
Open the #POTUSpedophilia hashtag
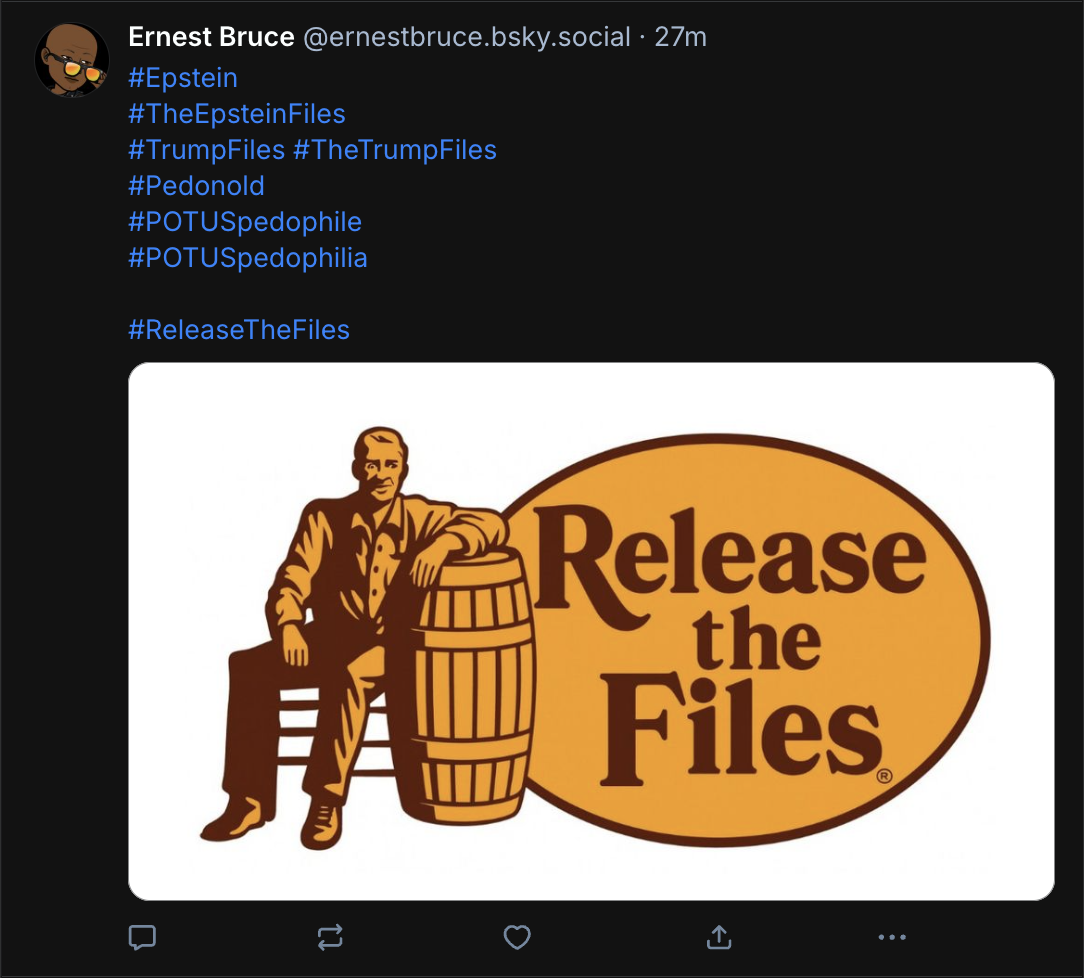(x=248, y=258)
